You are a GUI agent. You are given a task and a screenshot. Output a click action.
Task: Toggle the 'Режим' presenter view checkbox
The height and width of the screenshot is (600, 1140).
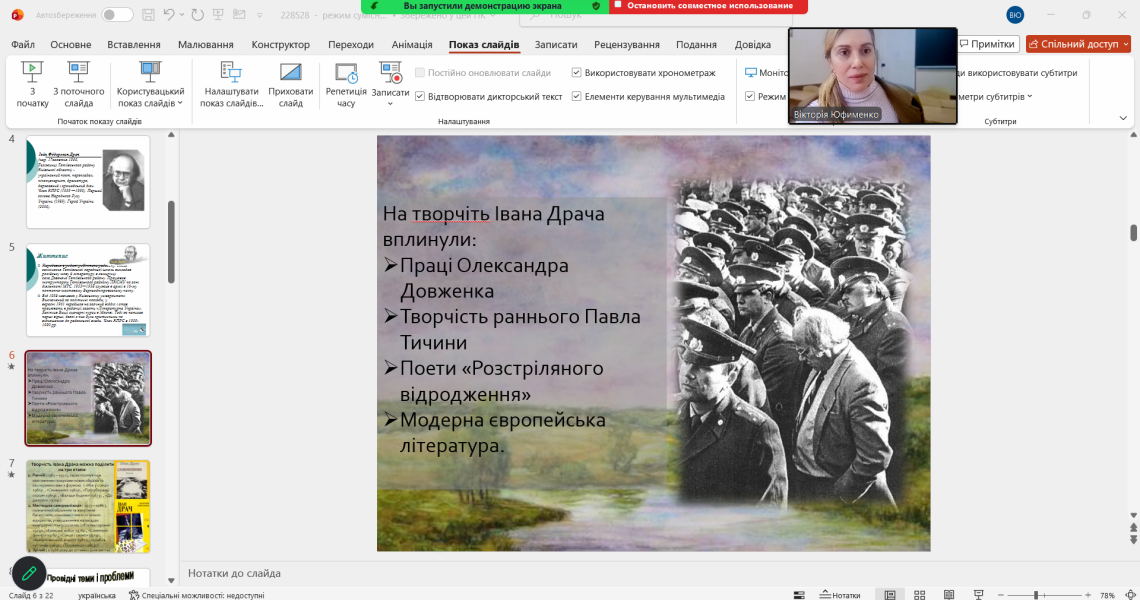750,96
